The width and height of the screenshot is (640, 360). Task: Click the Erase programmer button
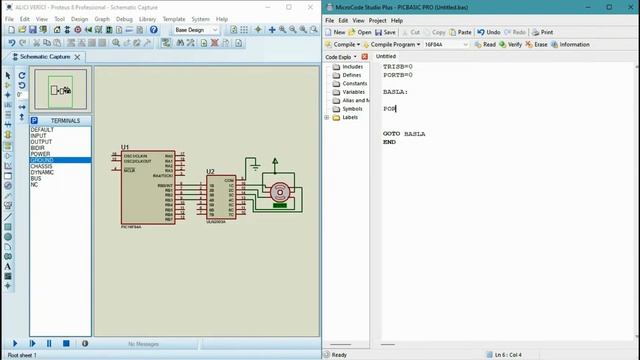pyautogui.click(x=536, y=44)
